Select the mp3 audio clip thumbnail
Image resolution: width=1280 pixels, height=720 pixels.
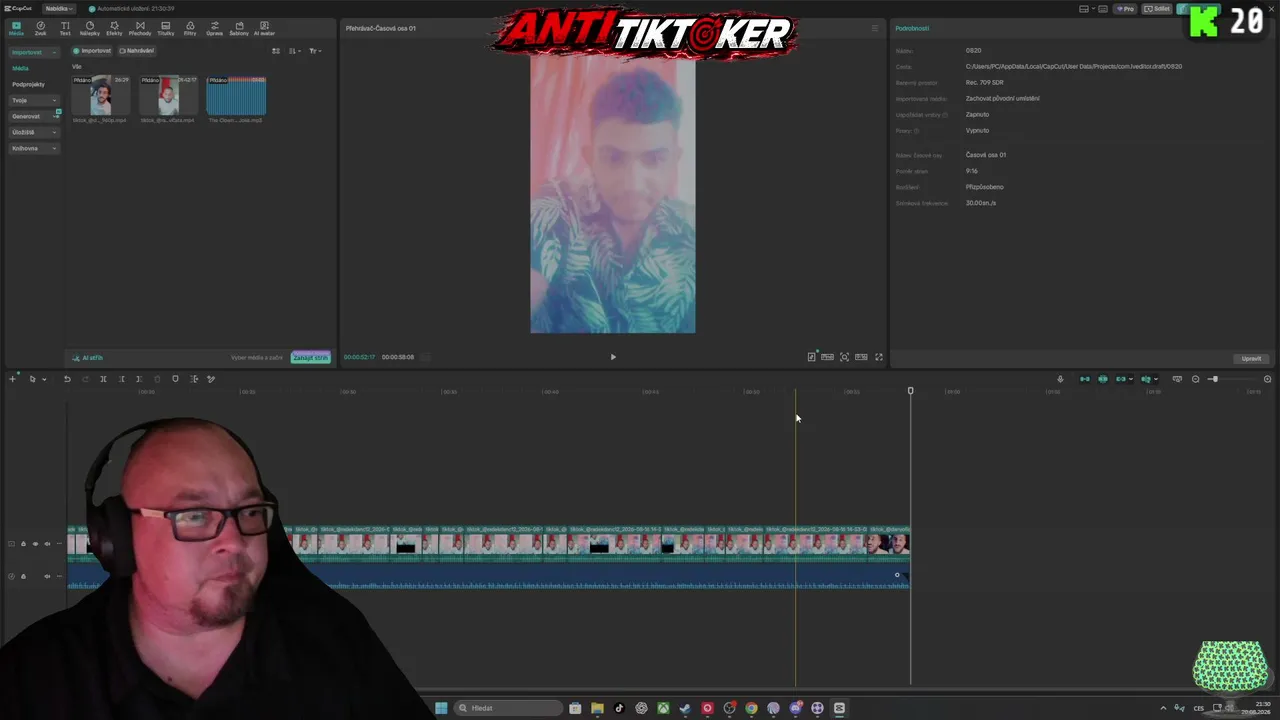(x=236, y=96)
